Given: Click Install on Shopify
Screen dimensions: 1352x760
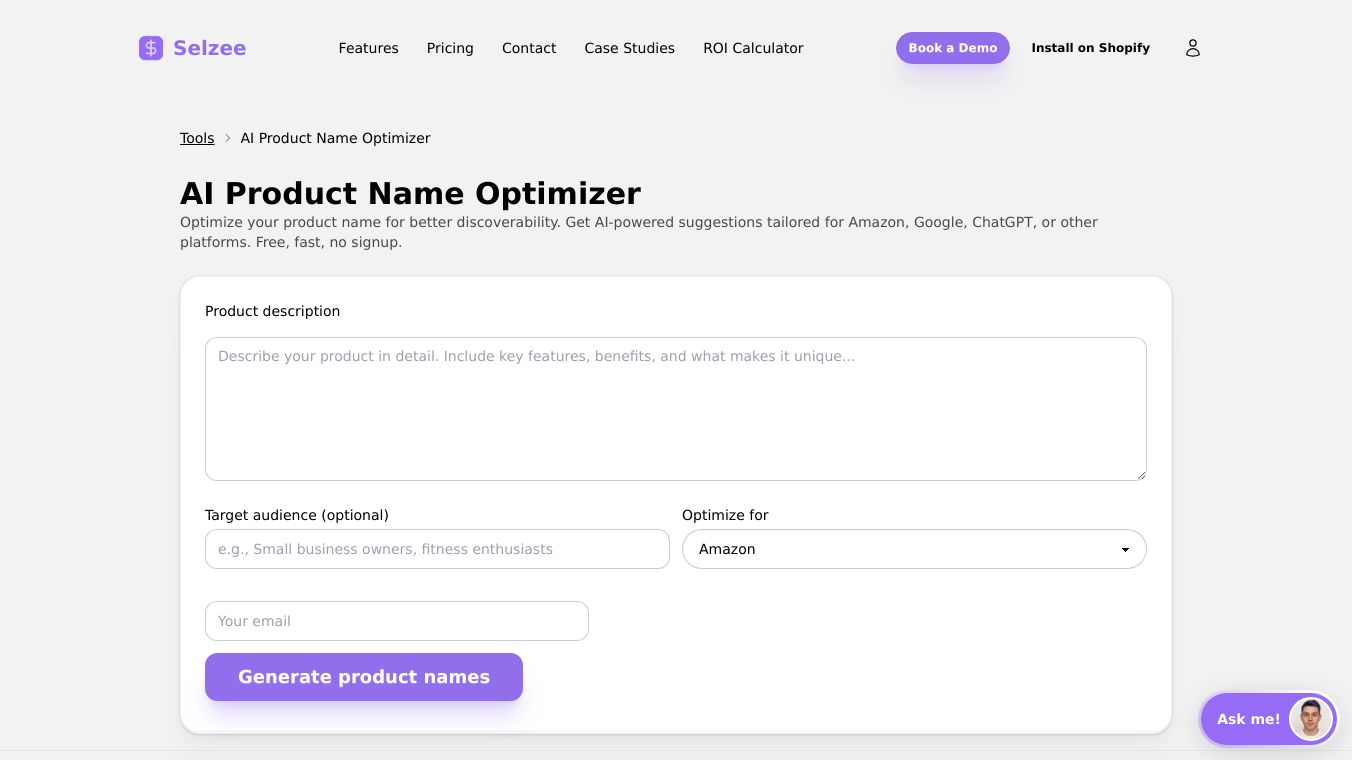Looking at the screenshot, I should [x=1090, y=48].
